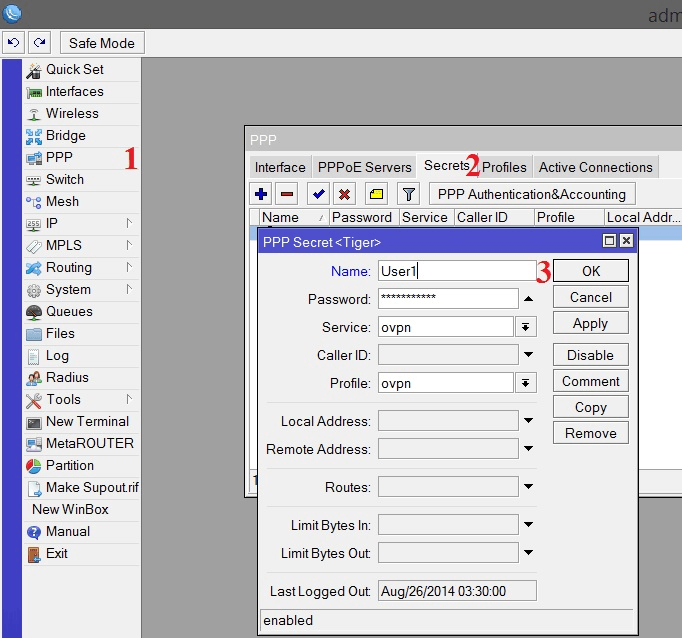
Task: Click the Name input field
Action: (x=457, y=271)
